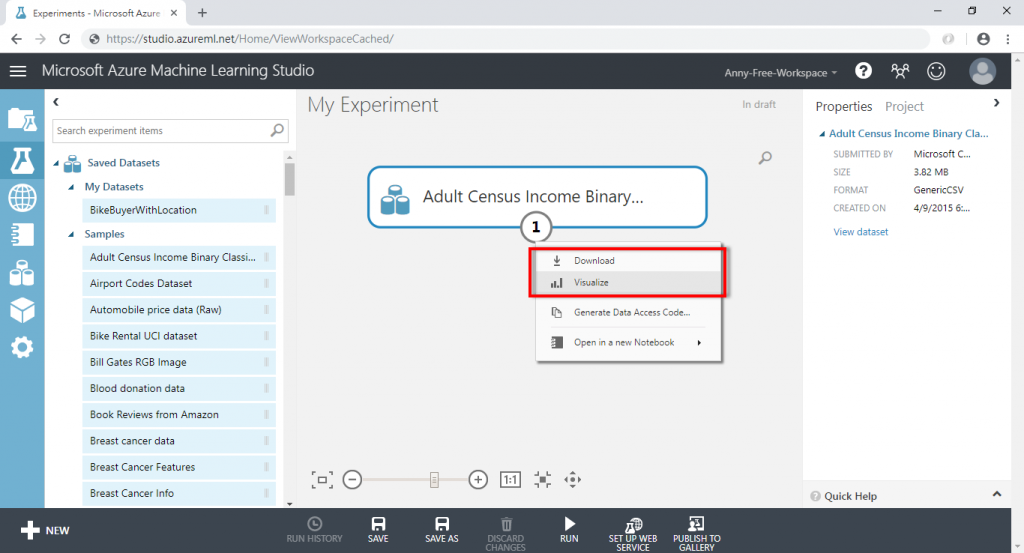Viewport: 1024px width, 553px height.
Task: Collapse the properties pane with right chevron
Action: pyautogui.click(x=996, y=103)
